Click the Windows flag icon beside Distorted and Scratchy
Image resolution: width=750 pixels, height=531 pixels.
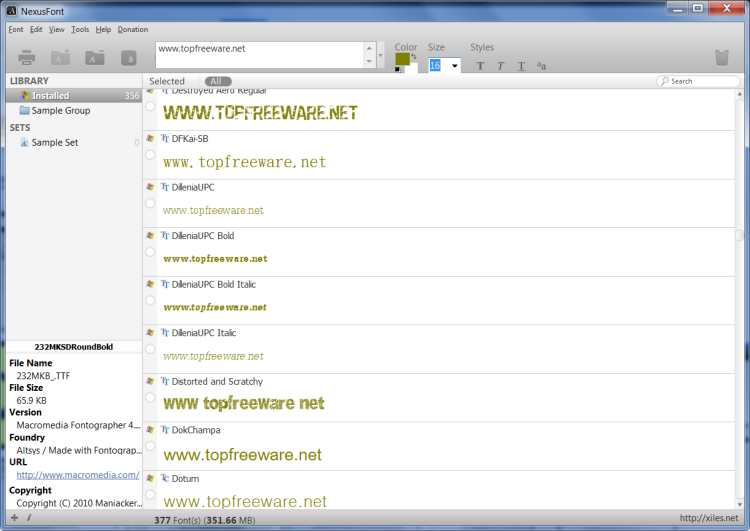pyautogui.click(x=150, y=381)
